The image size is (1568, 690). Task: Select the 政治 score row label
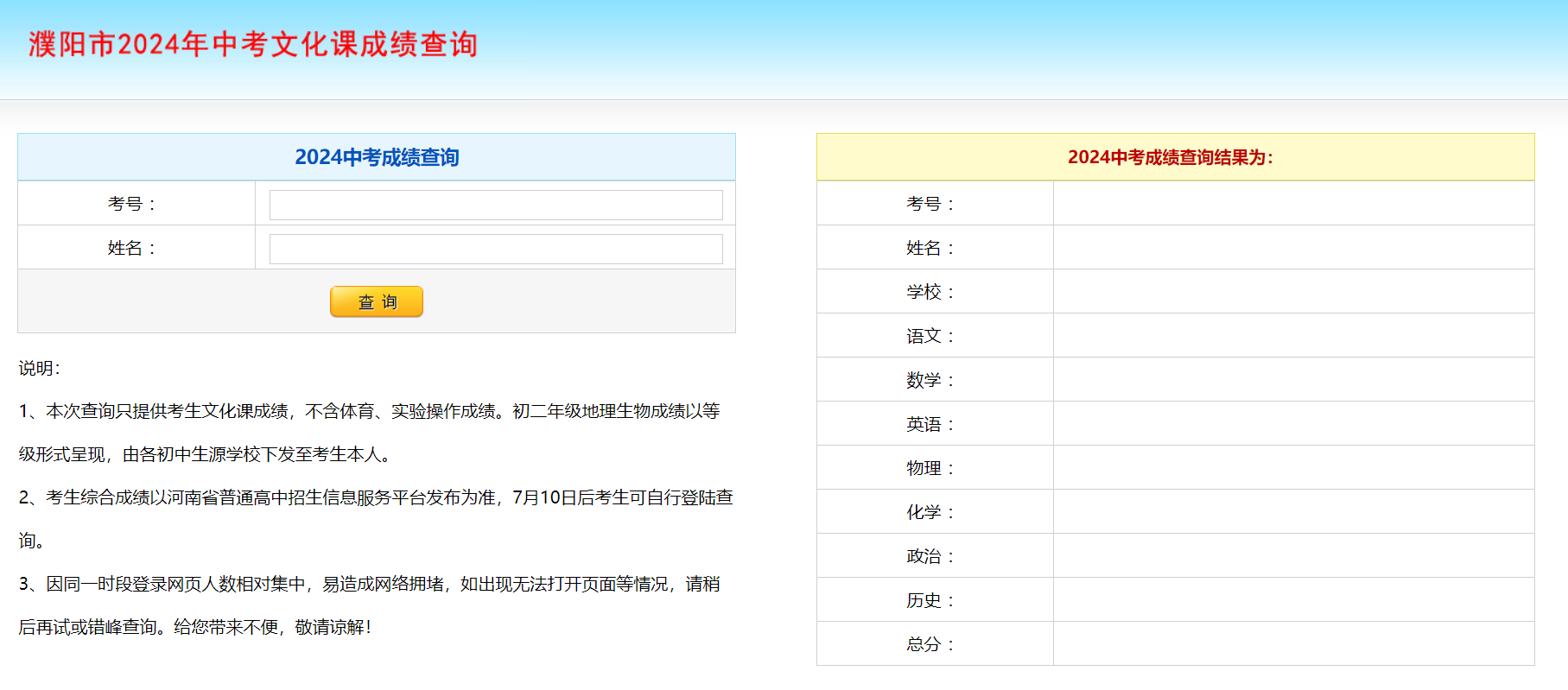930,556
